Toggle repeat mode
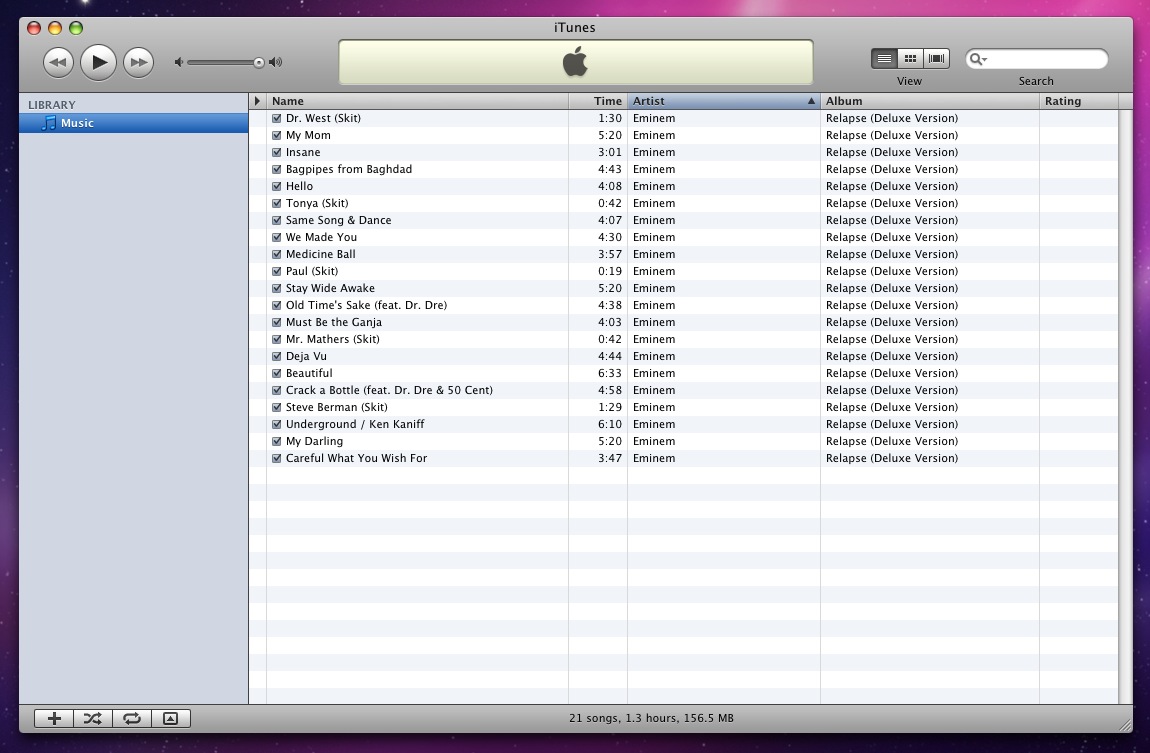Image resolution: width=1150 pixels, height=753 pixels. point(132,719)
